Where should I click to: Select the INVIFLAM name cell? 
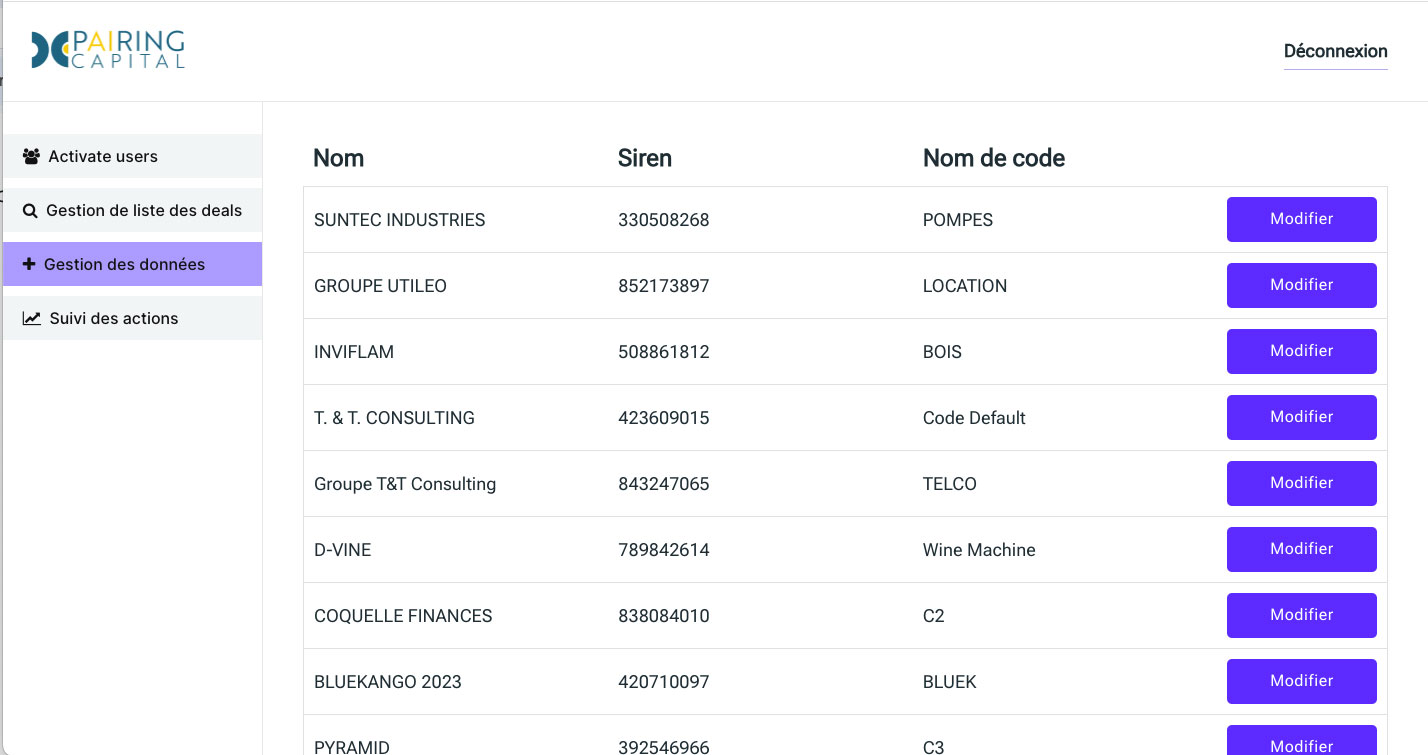pos(354,352)
